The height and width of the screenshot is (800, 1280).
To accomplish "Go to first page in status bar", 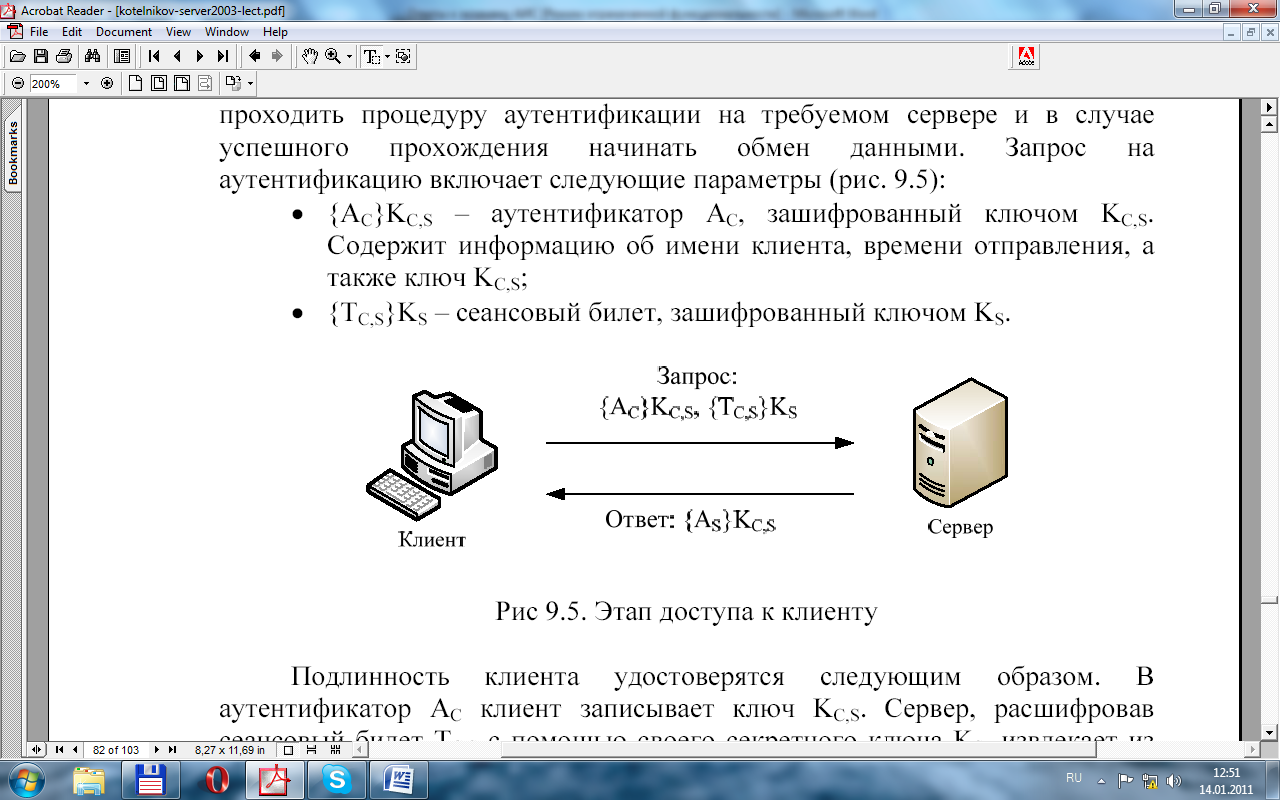I will [59, 749].
